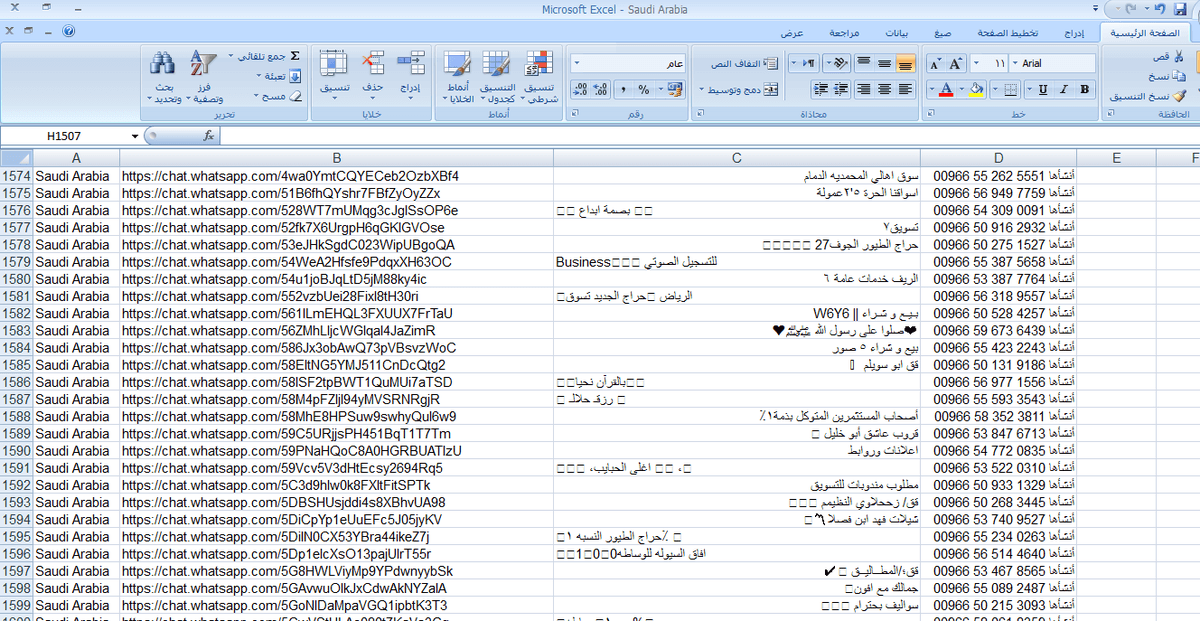Image resolution: width=1200 pixels, height=621 pixels.
Task: Select column B header
Action: 336,158
